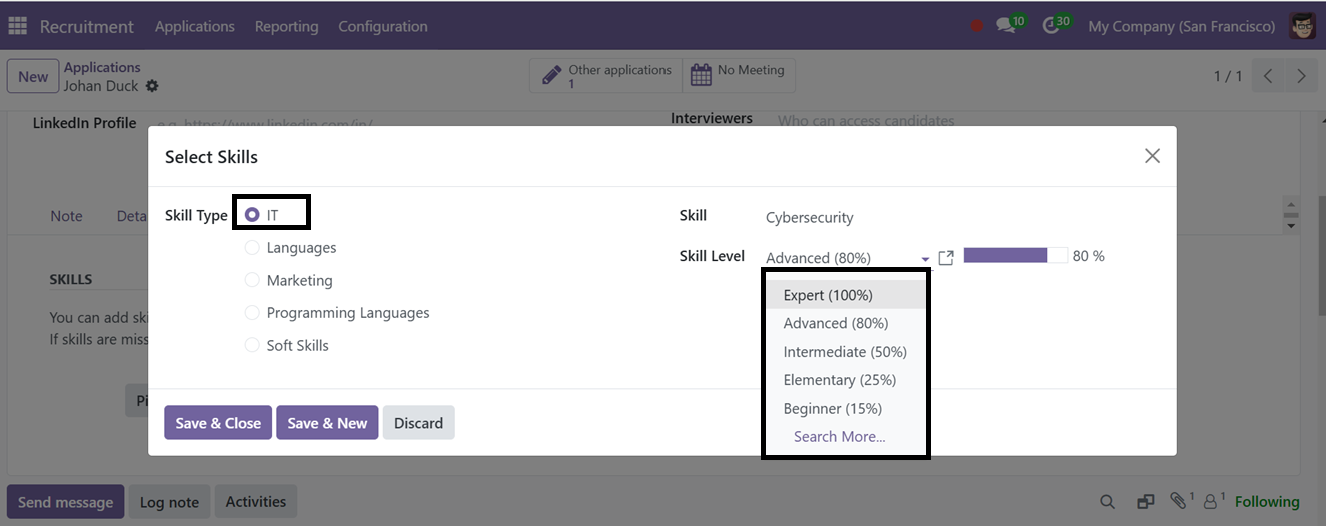Select the Languages skill type radio

pos(252,248)
